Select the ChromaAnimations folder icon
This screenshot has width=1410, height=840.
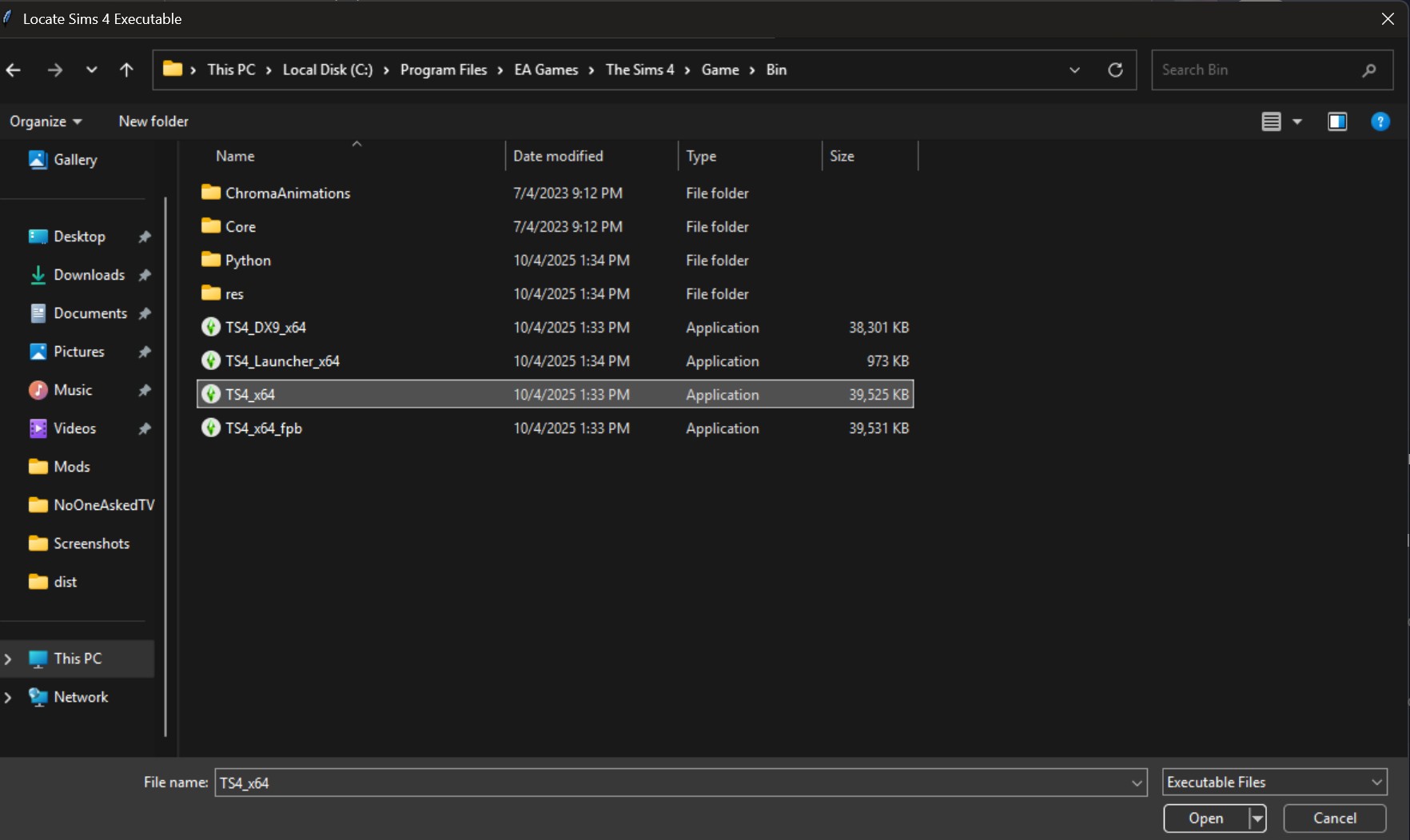(211, 193)
